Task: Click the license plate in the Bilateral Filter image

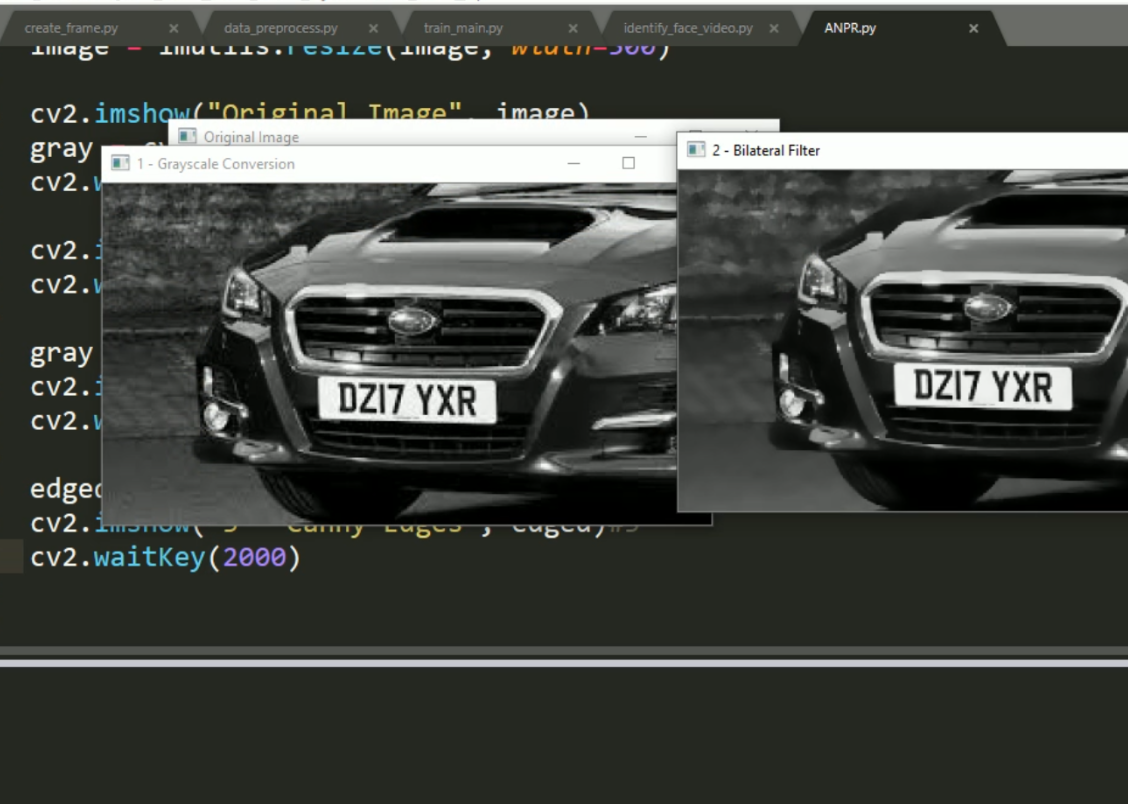Action: 983,387
